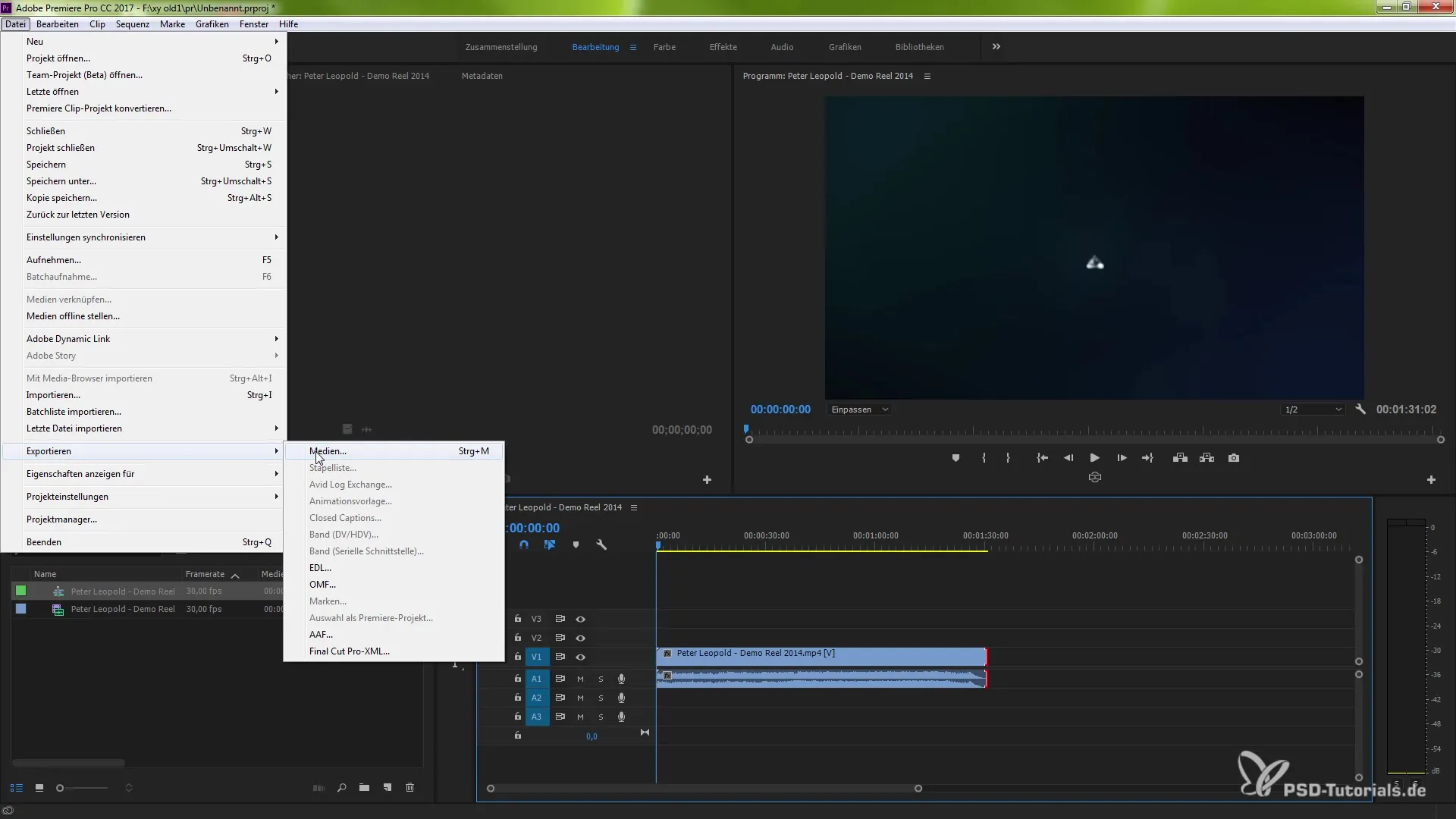Open Bearbeitung workspace menu icon

point(633,47)
